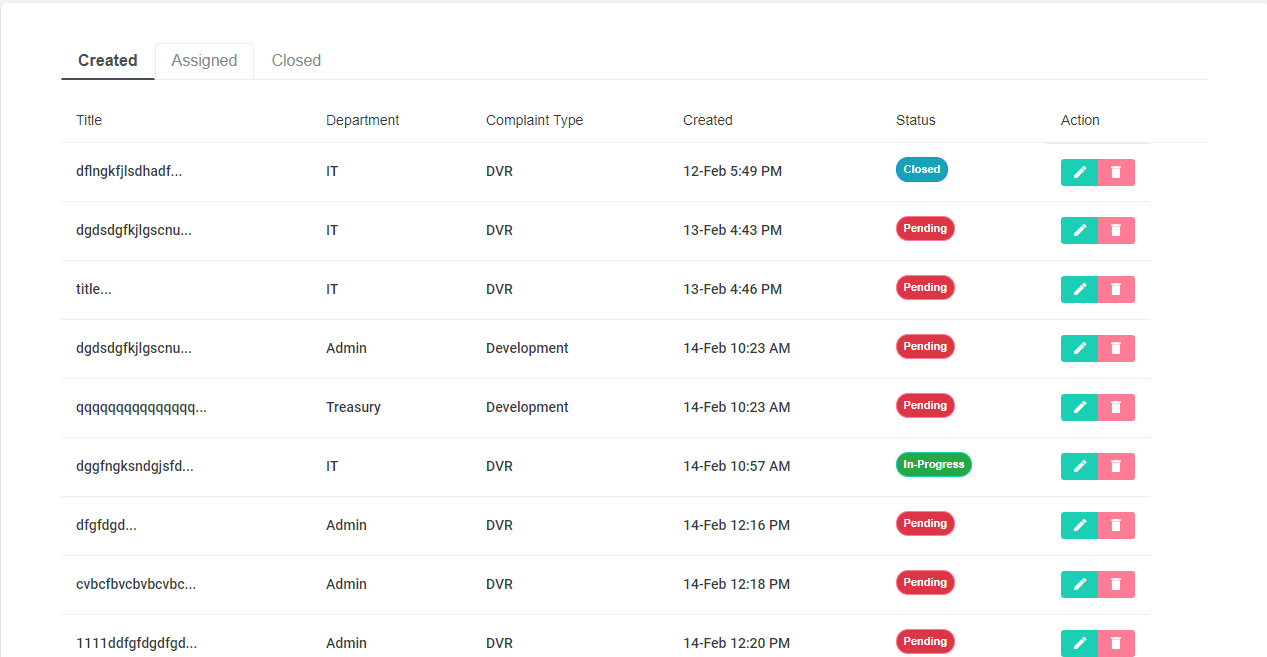The image size is (1267, 657).
Task: Select the title... cell
Action: [94, 289]
